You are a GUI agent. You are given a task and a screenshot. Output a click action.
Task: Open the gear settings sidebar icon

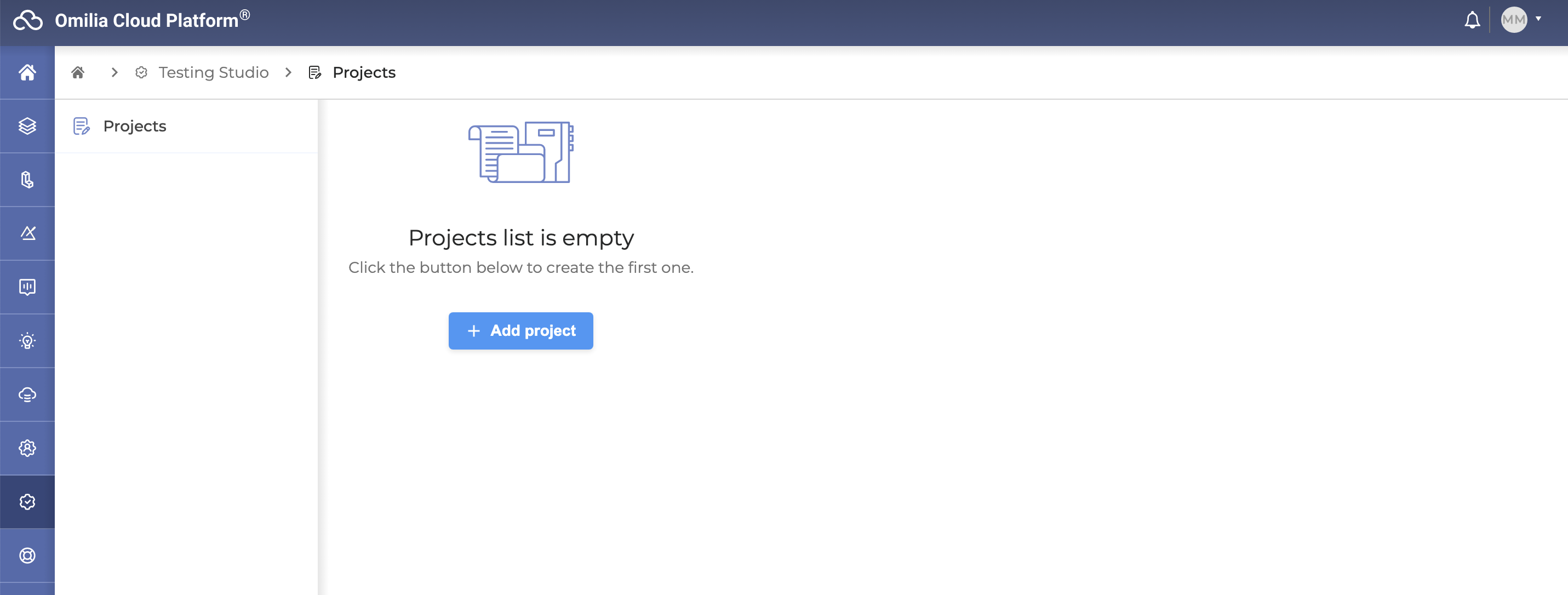(27, 448)
